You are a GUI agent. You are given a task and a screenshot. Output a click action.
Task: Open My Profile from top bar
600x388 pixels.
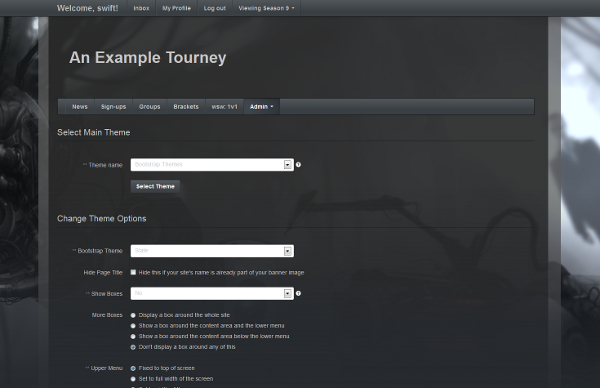(x=176, y=8)
